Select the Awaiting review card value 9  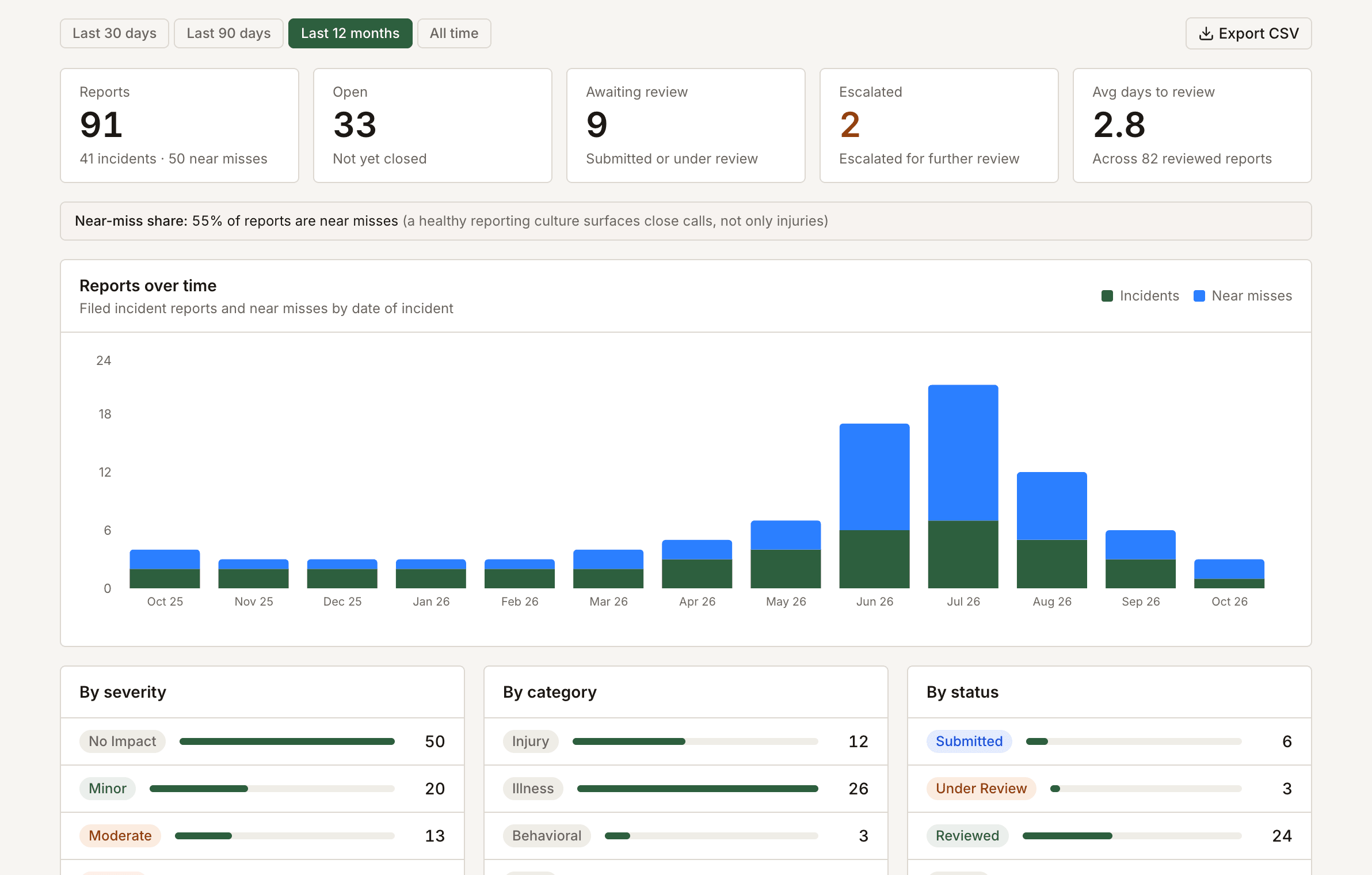pos(597,125)
